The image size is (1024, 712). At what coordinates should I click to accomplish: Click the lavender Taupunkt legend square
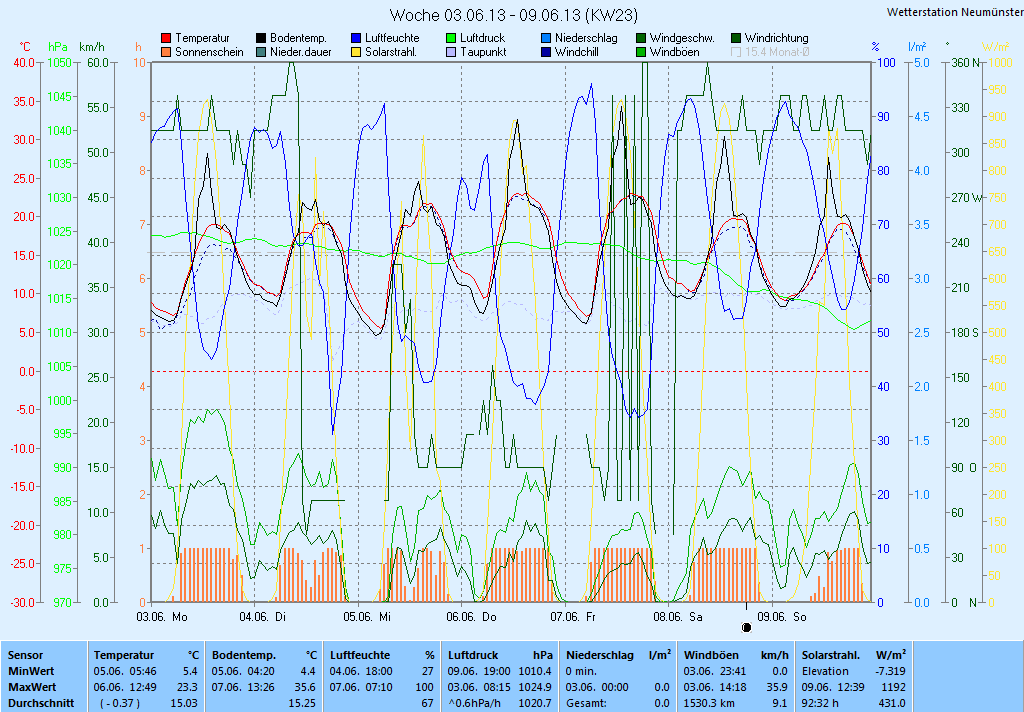[451, 52]
